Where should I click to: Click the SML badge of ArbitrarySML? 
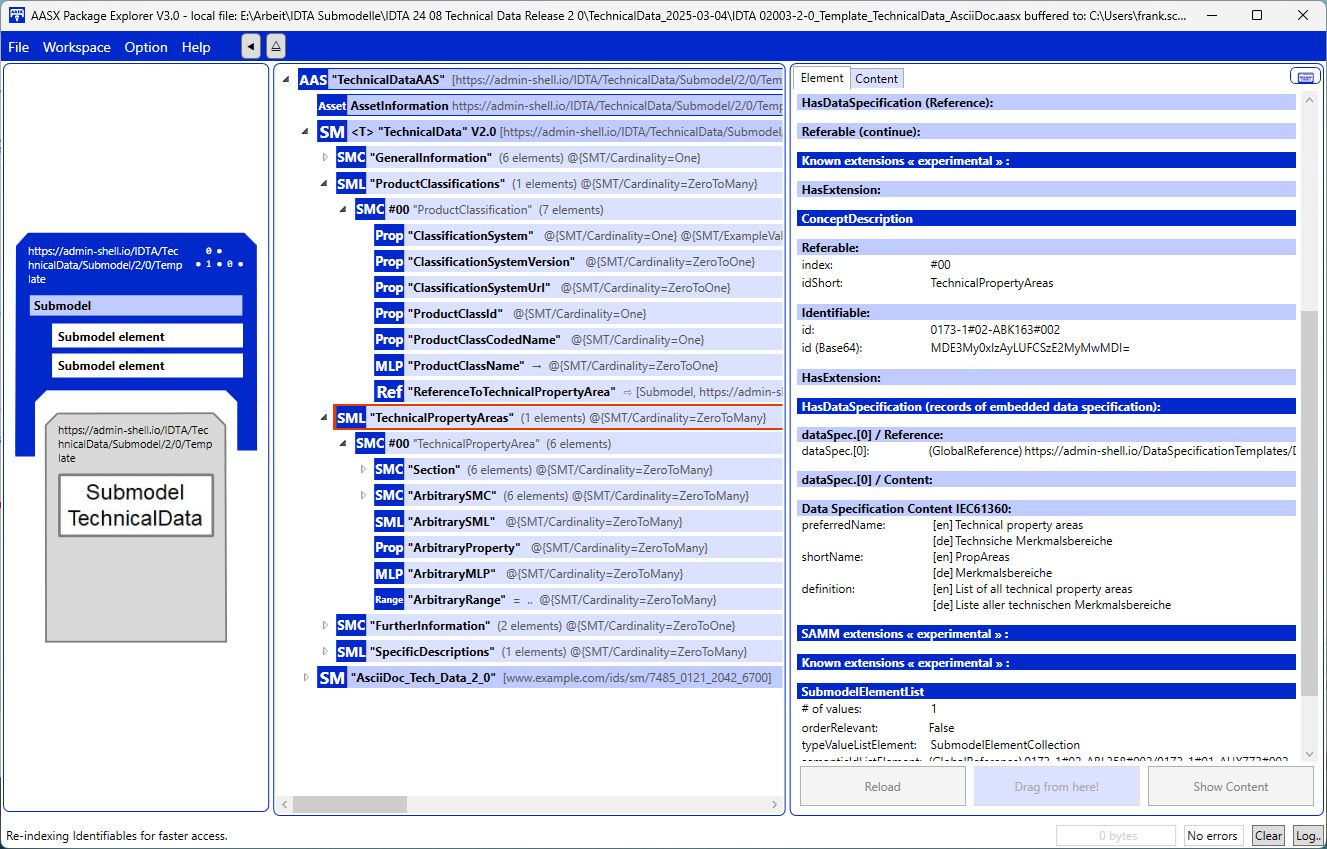coord(389,522)
